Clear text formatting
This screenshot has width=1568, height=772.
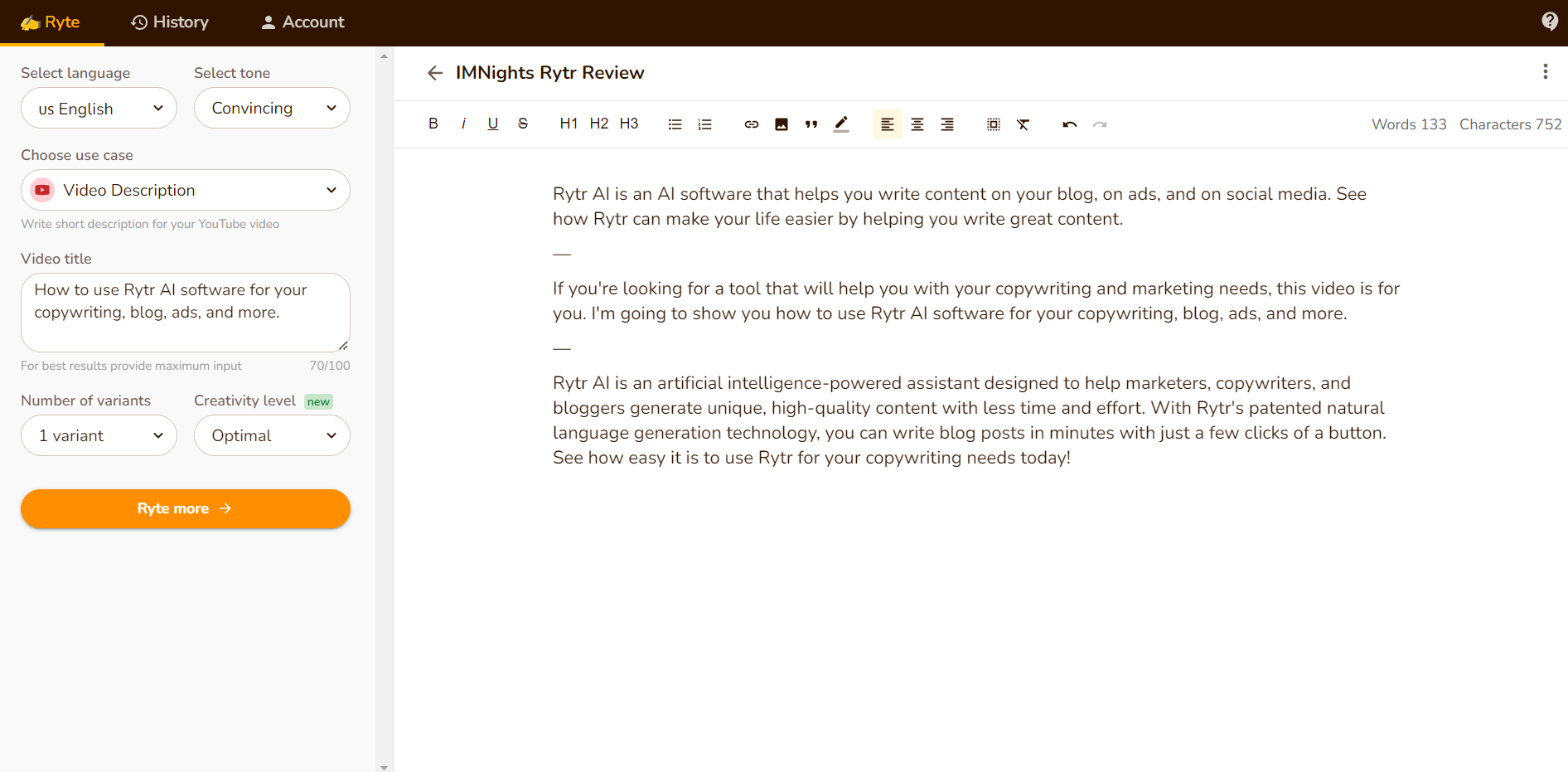pyautogui.click(x=1024, y=124)
